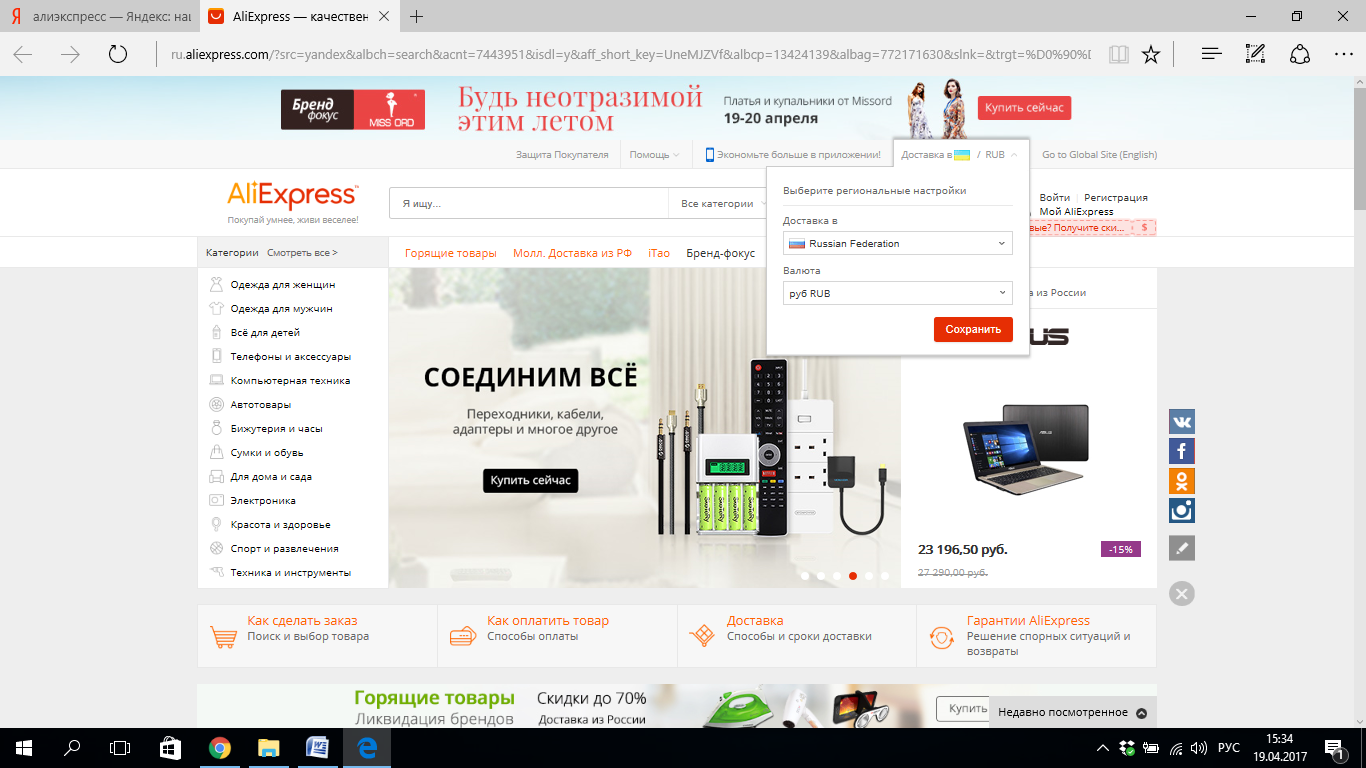1366x768 pixels.
Task: Open 'Как сделать заказ' help link
Action: coord(302,621)
